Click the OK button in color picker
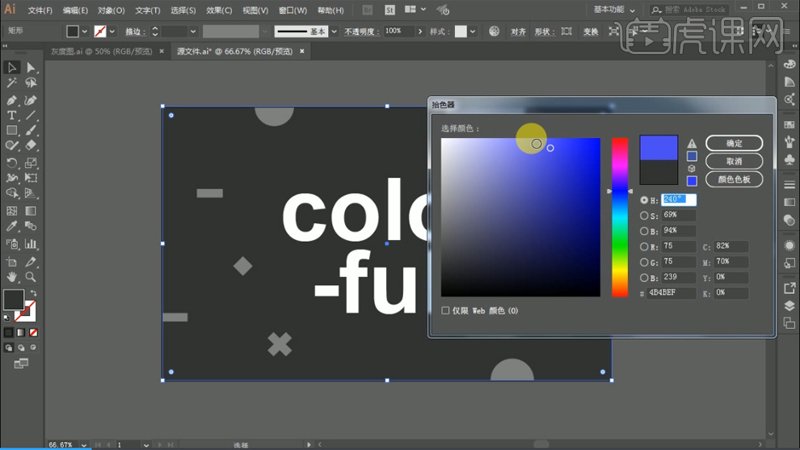Screen dimensions: 800x450 734,143
